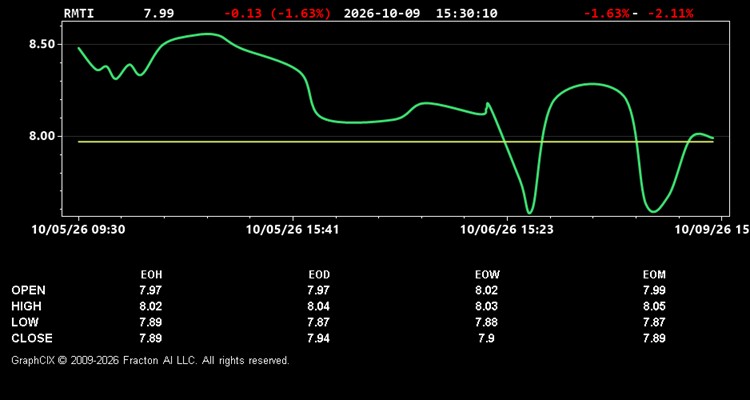Screen dimensions: 750x400
Task: Click the -0.13 (-1.63%) change value
Action: point(277,13)
